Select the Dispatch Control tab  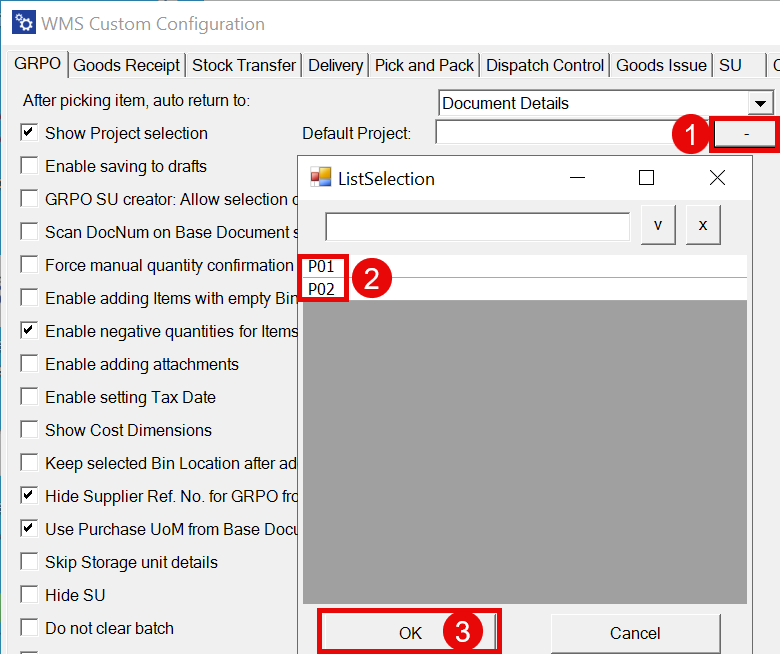(x=545, y=65)
